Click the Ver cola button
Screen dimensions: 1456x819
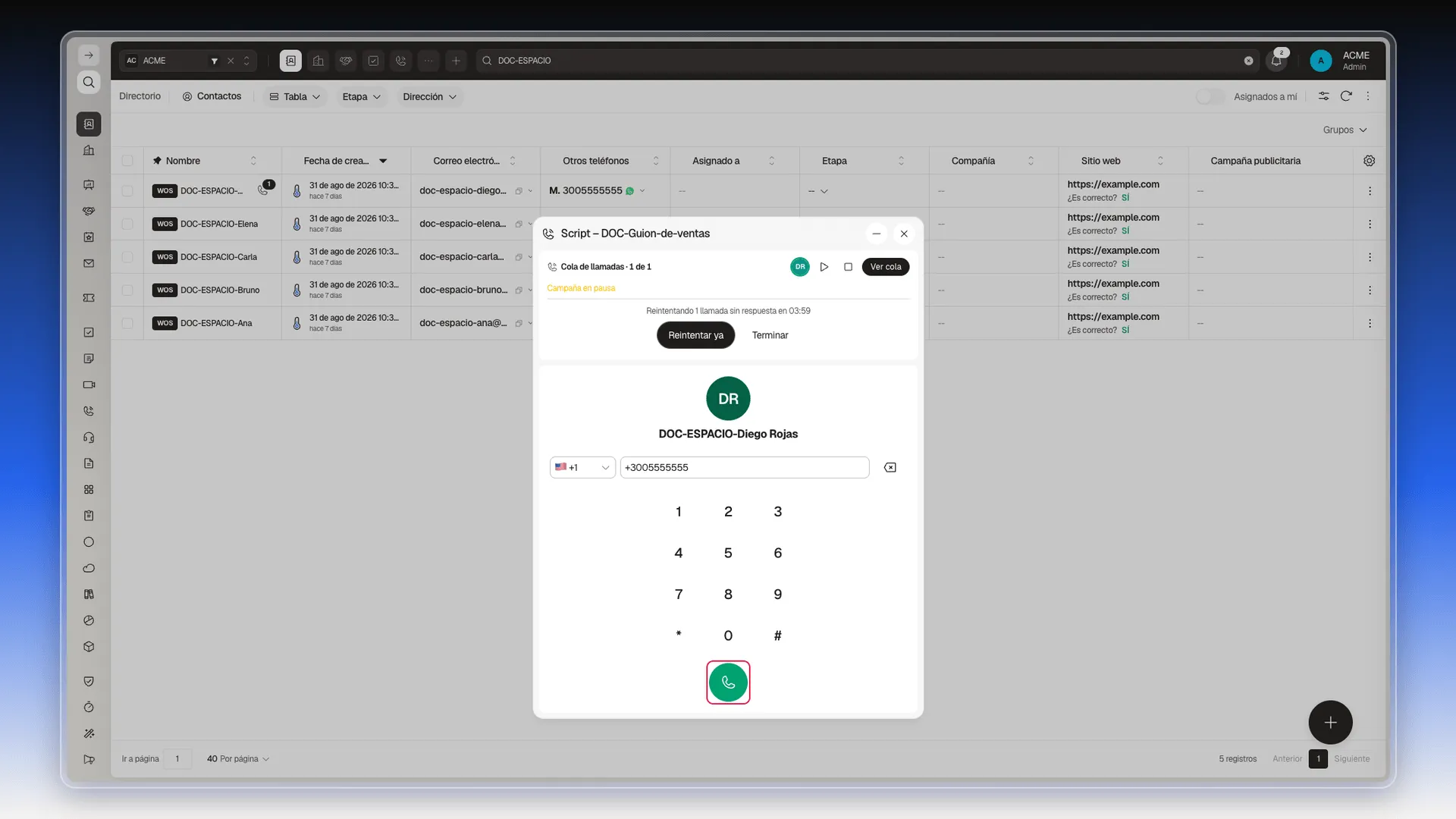click(x=886, y=267)
